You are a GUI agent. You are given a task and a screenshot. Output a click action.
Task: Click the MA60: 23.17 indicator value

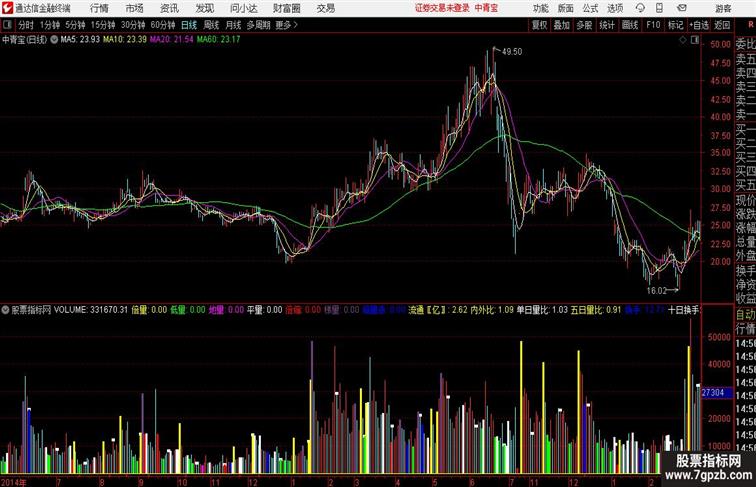[x=218, y=40]
